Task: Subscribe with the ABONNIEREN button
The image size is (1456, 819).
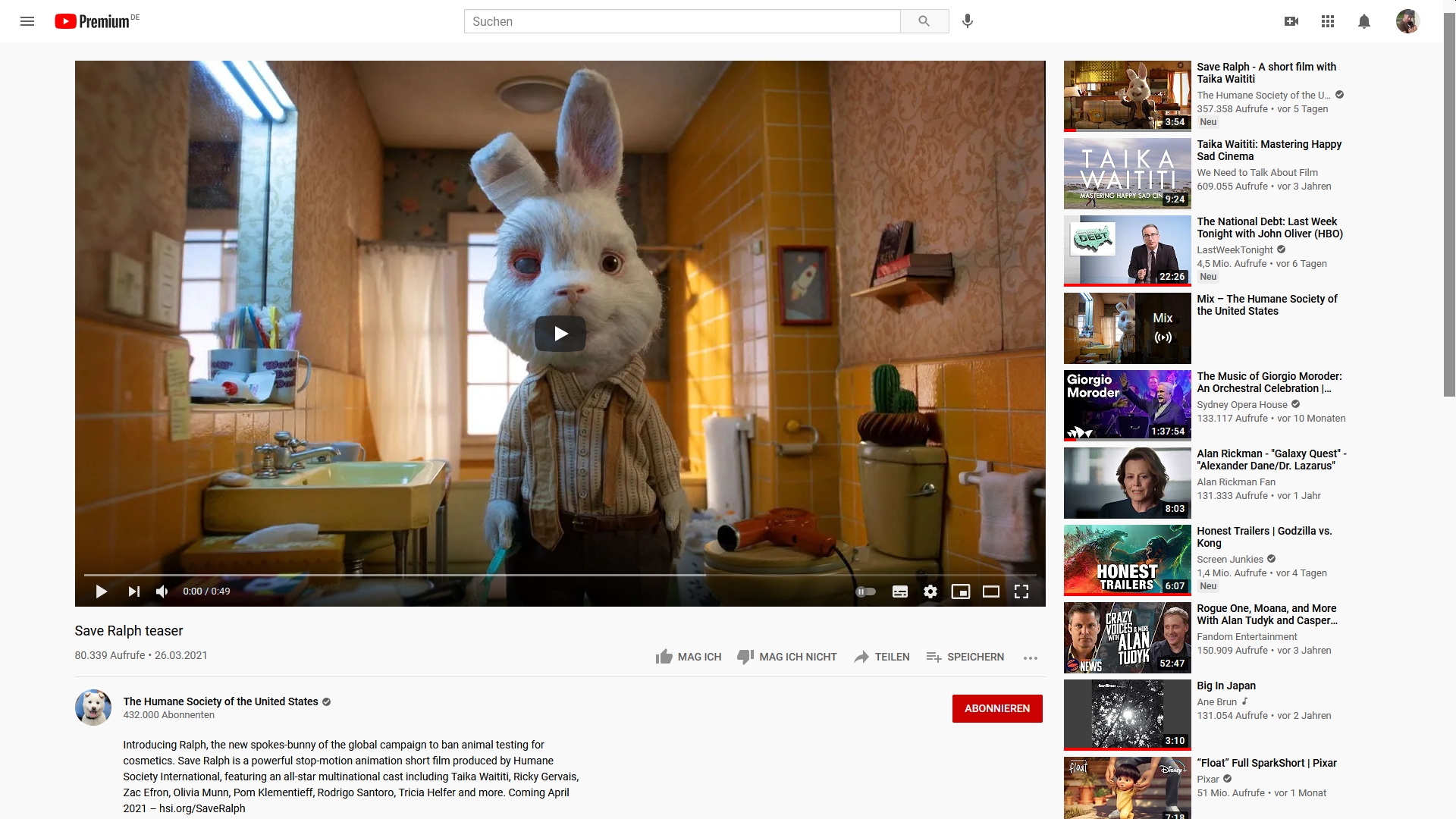Action: point(996,708)
